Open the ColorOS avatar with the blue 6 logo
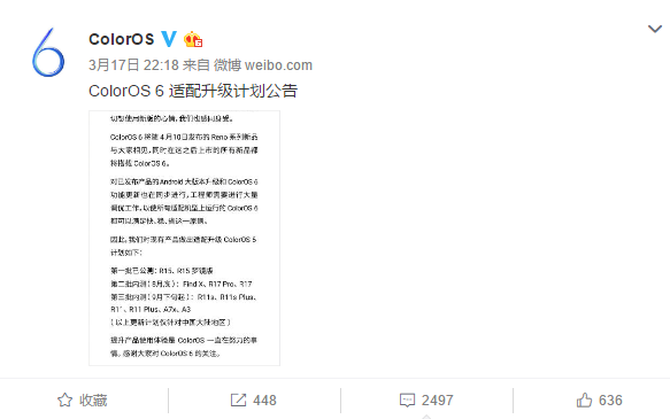This screenshot has width=670, height=419. (48, 52)
